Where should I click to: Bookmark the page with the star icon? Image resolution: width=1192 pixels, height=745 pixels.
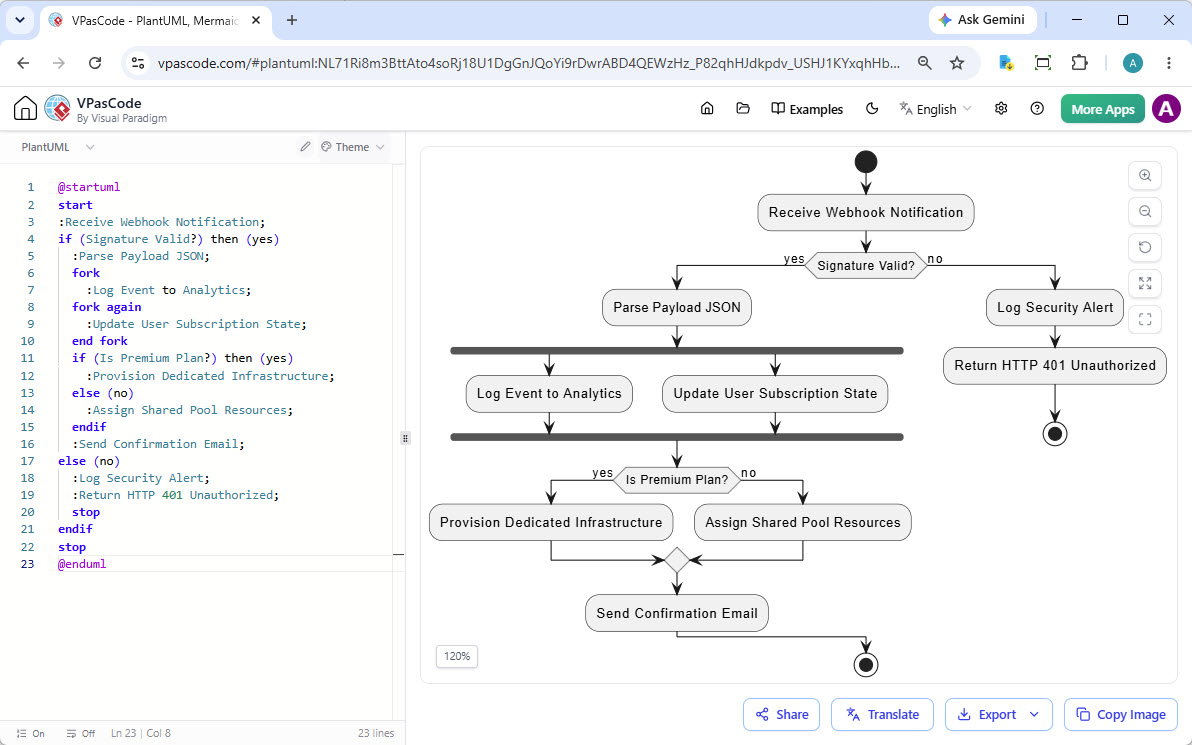[957, 63]
